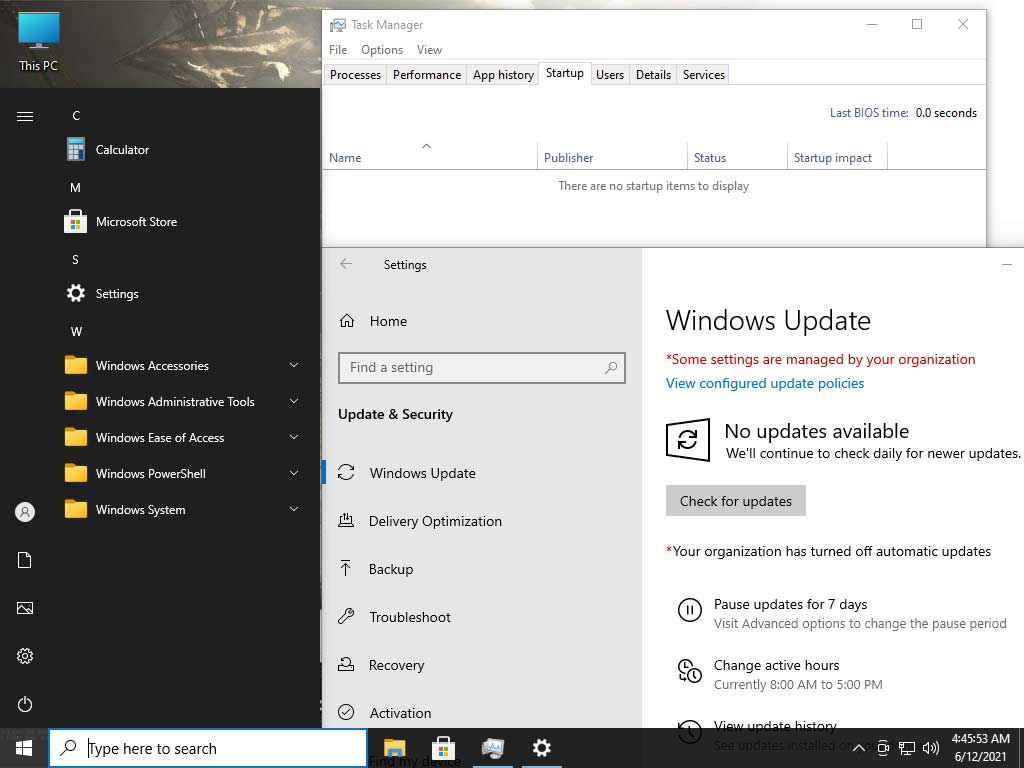Open Settings gear in Start sidebar
The height and width of the screenshot is (768, 1024).
click(25, 656)
